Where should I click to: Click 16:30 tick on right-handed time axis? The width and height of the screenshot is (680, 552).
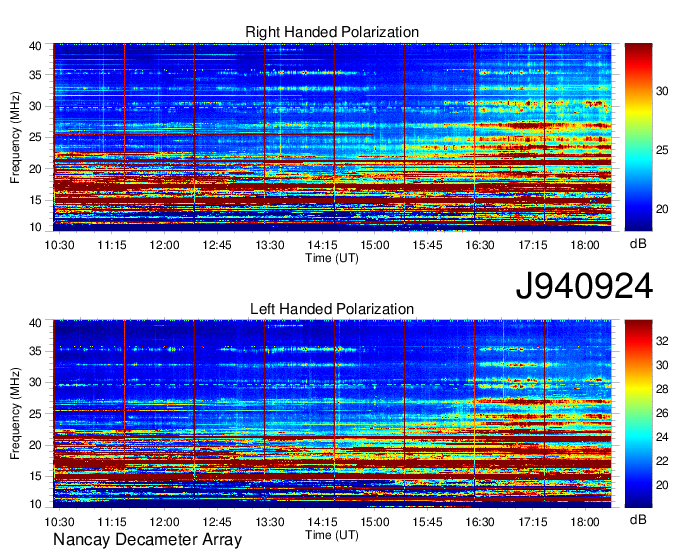pyautogui.click(x=480, y=245)
